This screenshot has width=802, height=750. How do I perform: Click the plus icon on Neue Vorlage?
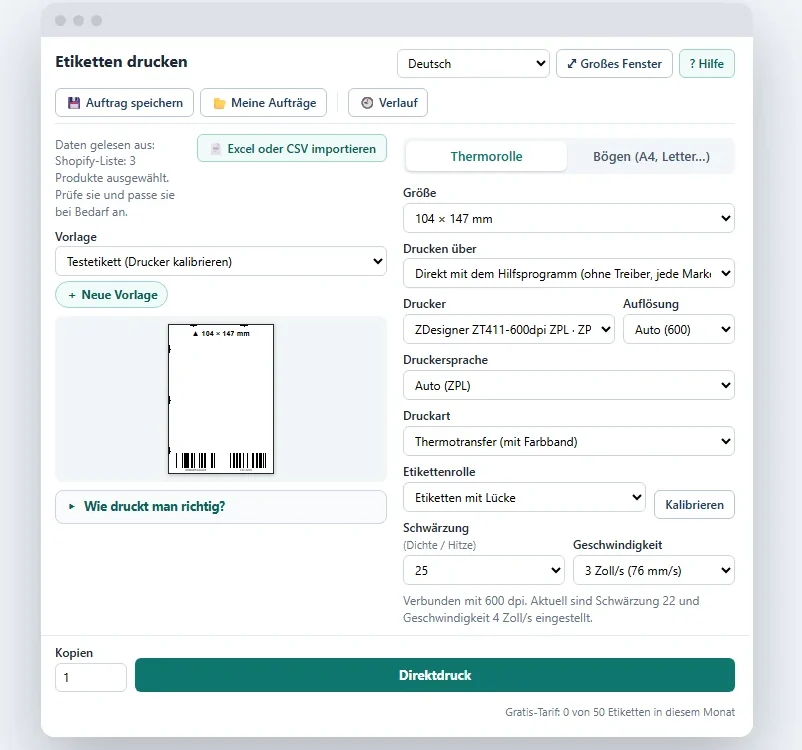point(72,295)
